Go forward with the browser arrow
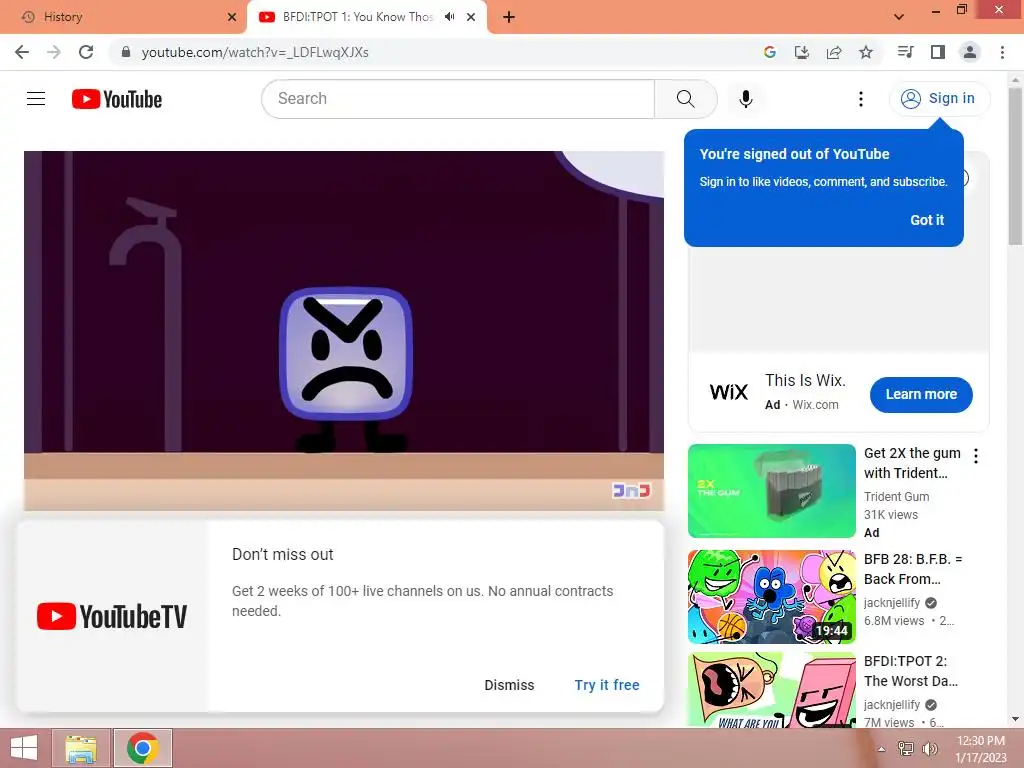 point(54,52)
